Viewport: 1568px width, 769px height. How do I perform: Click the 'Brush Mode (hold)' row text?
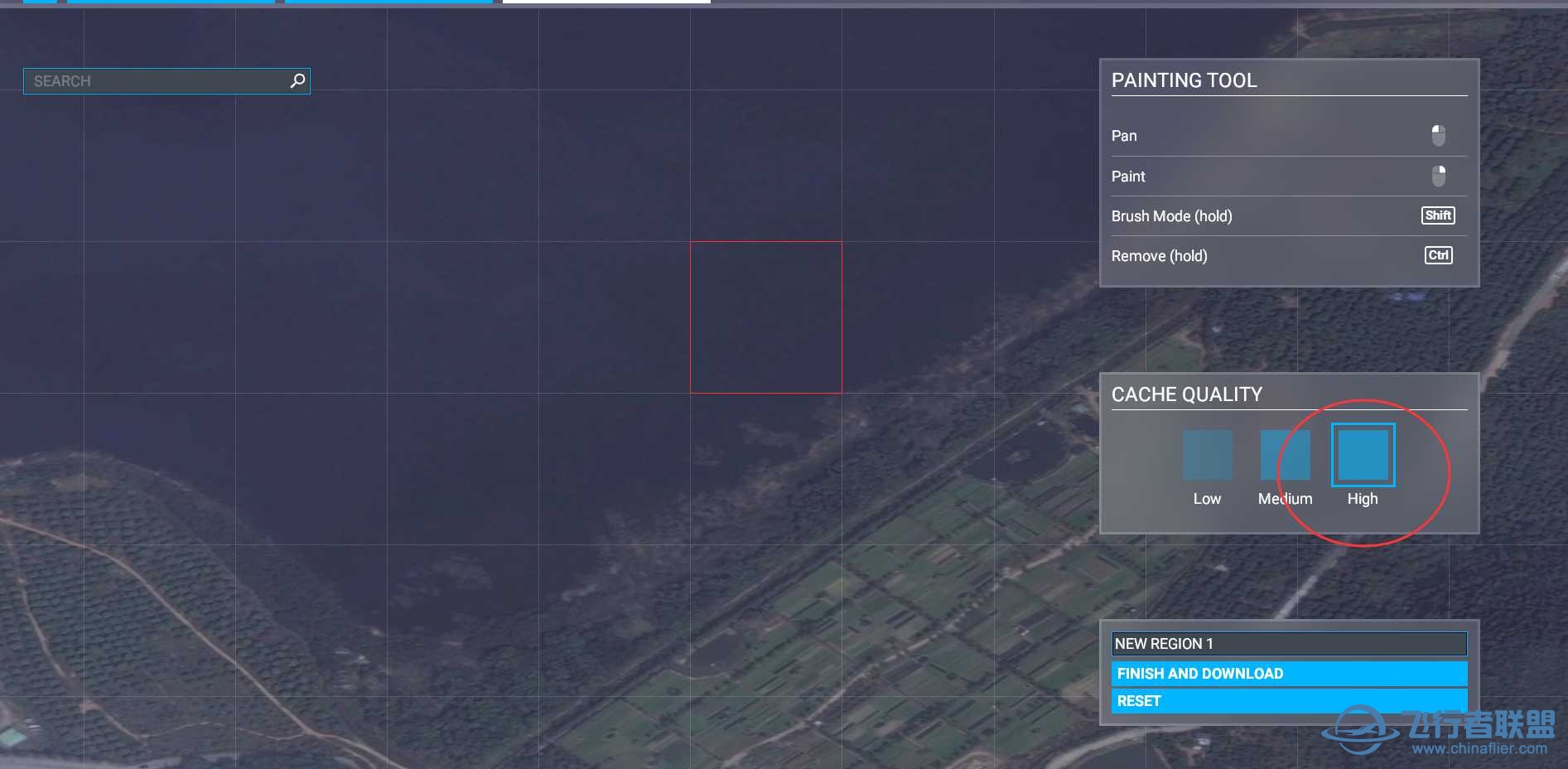(1171, 216)
